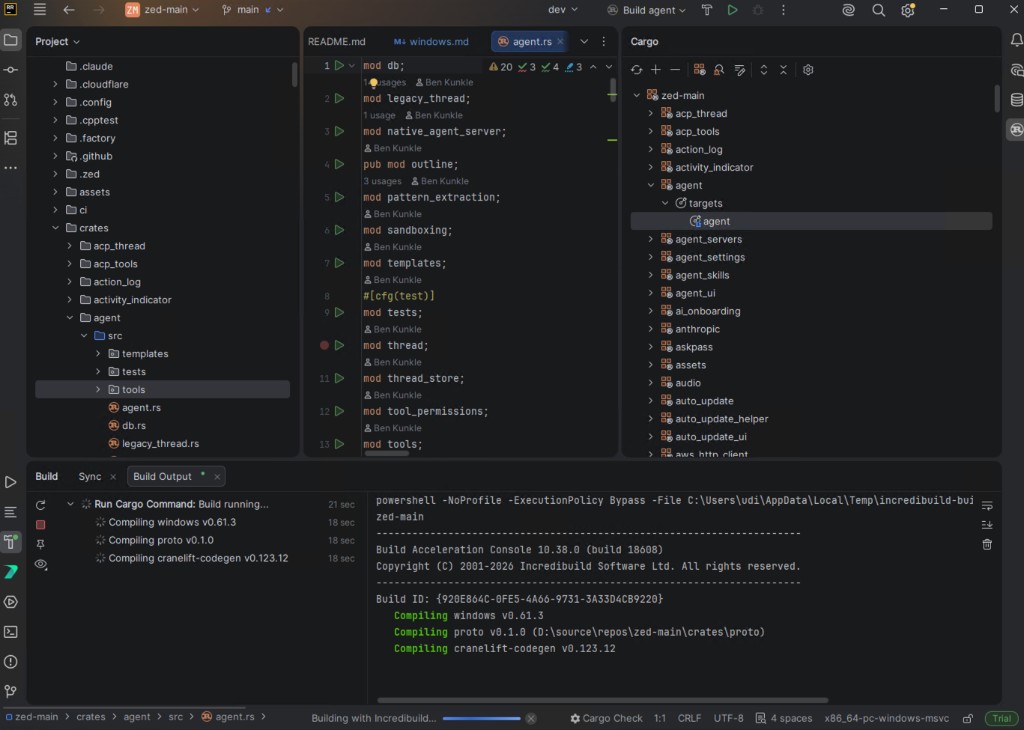Screen dimensions: 1024x730
Task: Clear build output with trash icon
Action: 987,544
